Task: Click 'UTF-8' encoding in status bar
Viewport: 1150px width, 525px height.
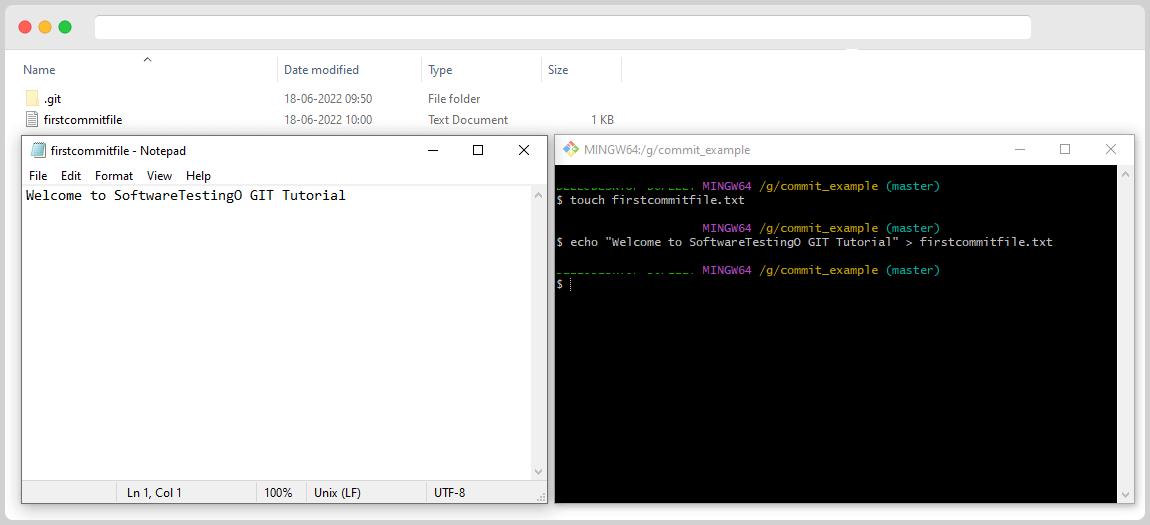Action: pos(450,493)
